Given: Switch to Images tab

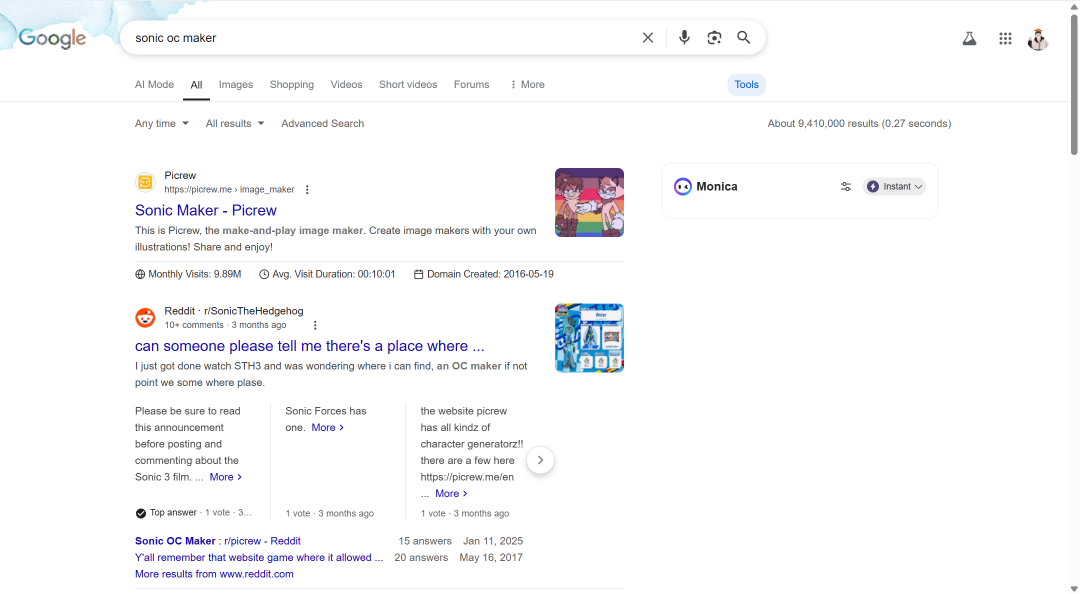Looking at the screenshot, I should (x=236, y=85).
